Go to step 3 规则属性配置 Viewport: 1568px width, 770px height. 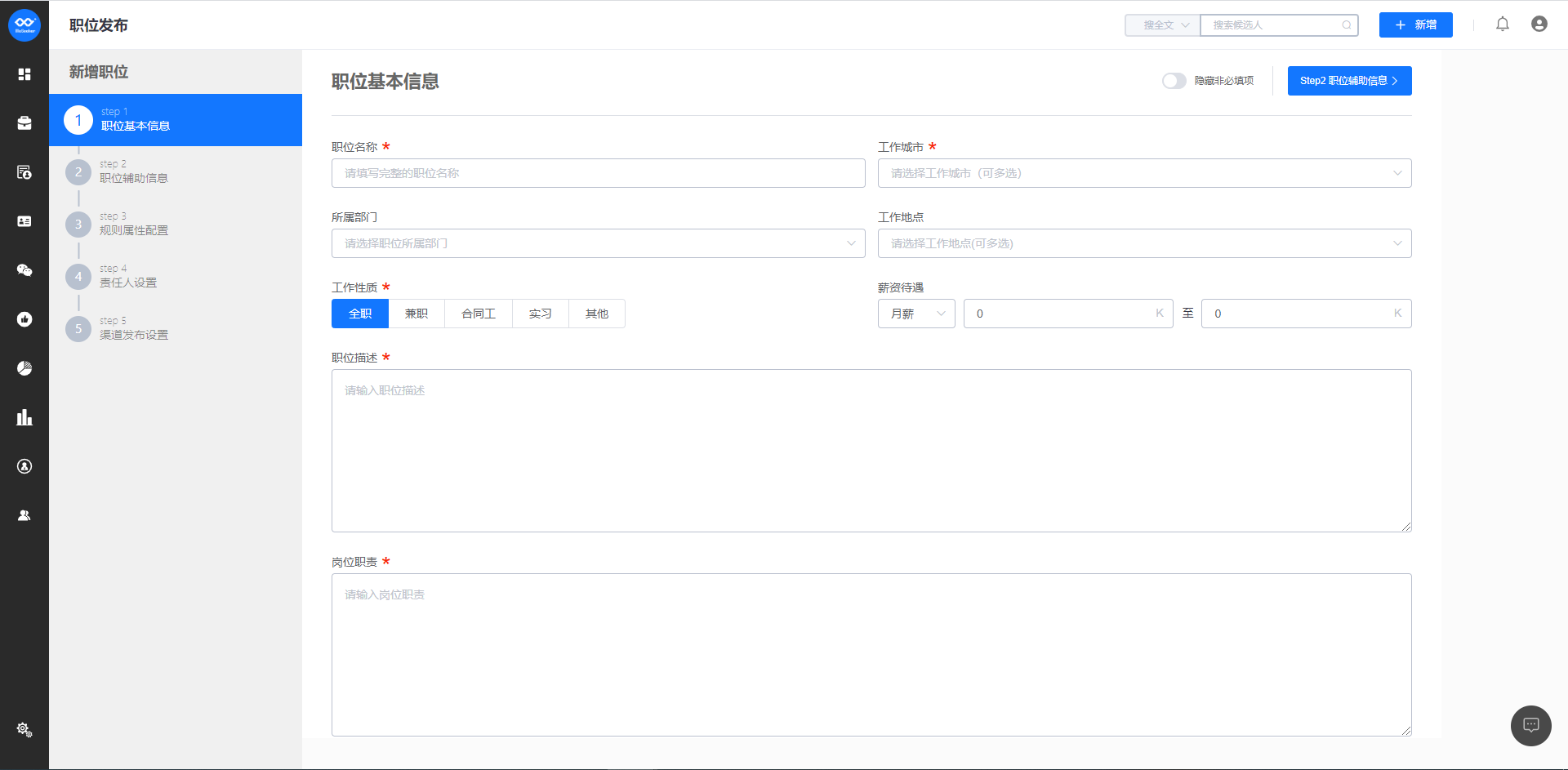(x=176, y=224)
